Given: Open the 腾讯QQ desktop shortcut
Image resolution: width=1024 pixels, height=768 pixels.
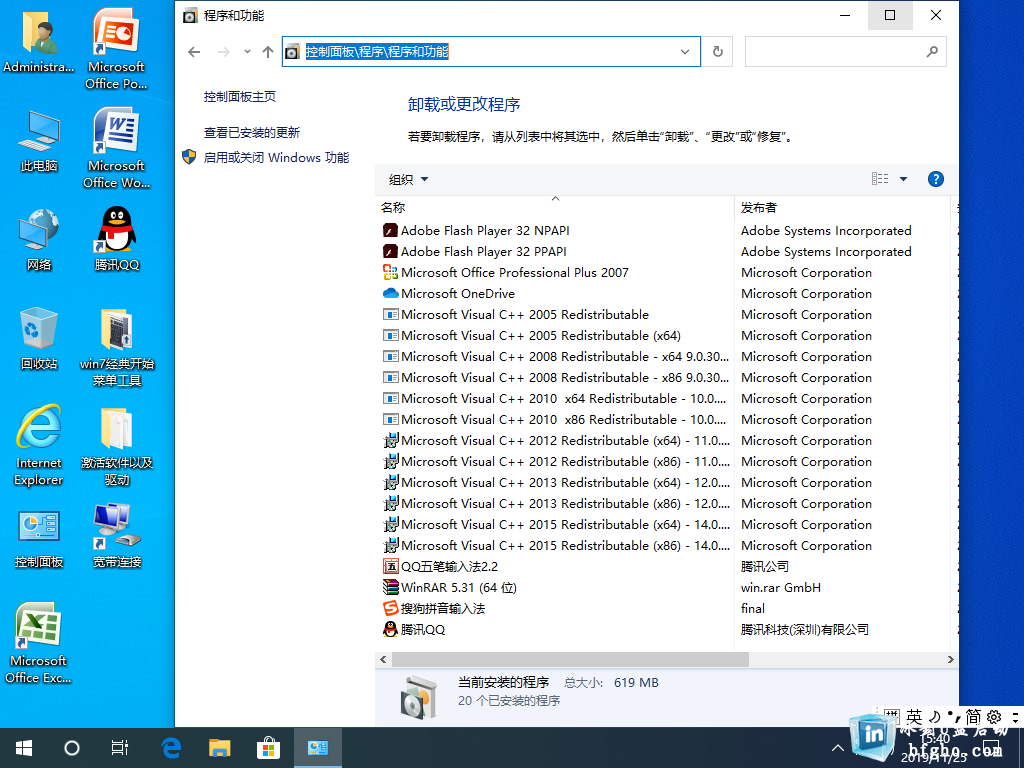Looking at the screenshot, I should 116,239.
